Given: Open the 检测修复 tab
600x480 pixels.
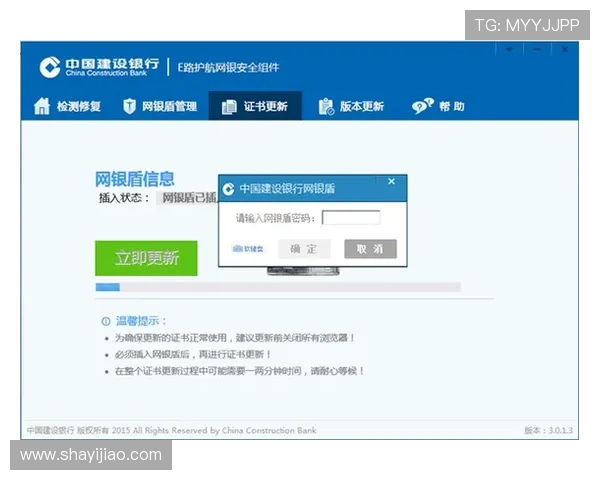Looking at the screenshot, I should click(x=68, y=106).
